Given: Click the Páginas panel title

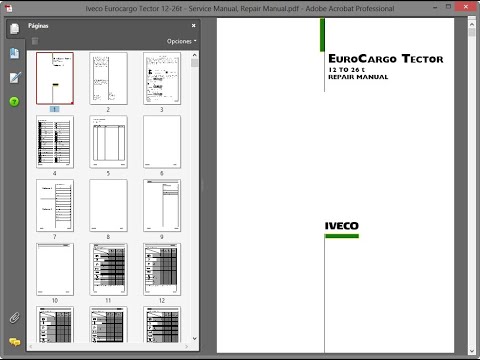Looking at the screenshot, I should pyautogui.click(x=38, y=26).
